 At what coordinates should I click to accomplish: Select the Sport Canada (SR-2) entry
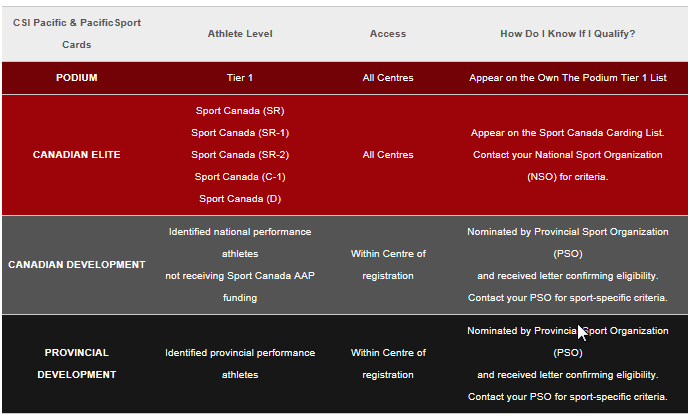[x=240, y=155]
